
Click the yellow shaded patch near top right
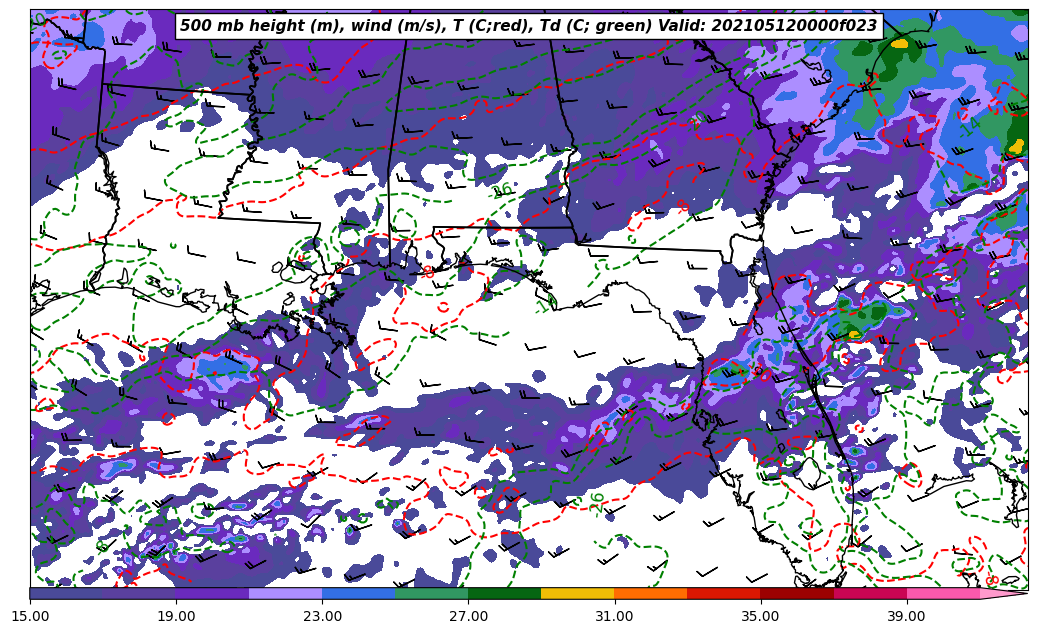[898, 43]
